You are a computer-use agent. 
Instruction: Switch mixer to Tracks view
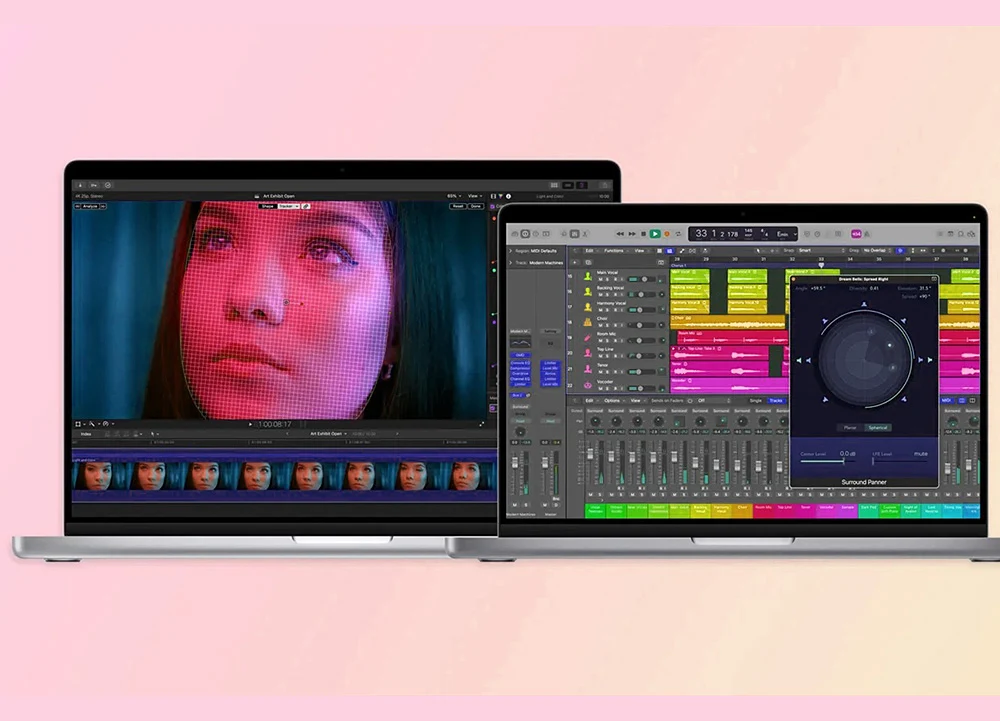point(776,400)
